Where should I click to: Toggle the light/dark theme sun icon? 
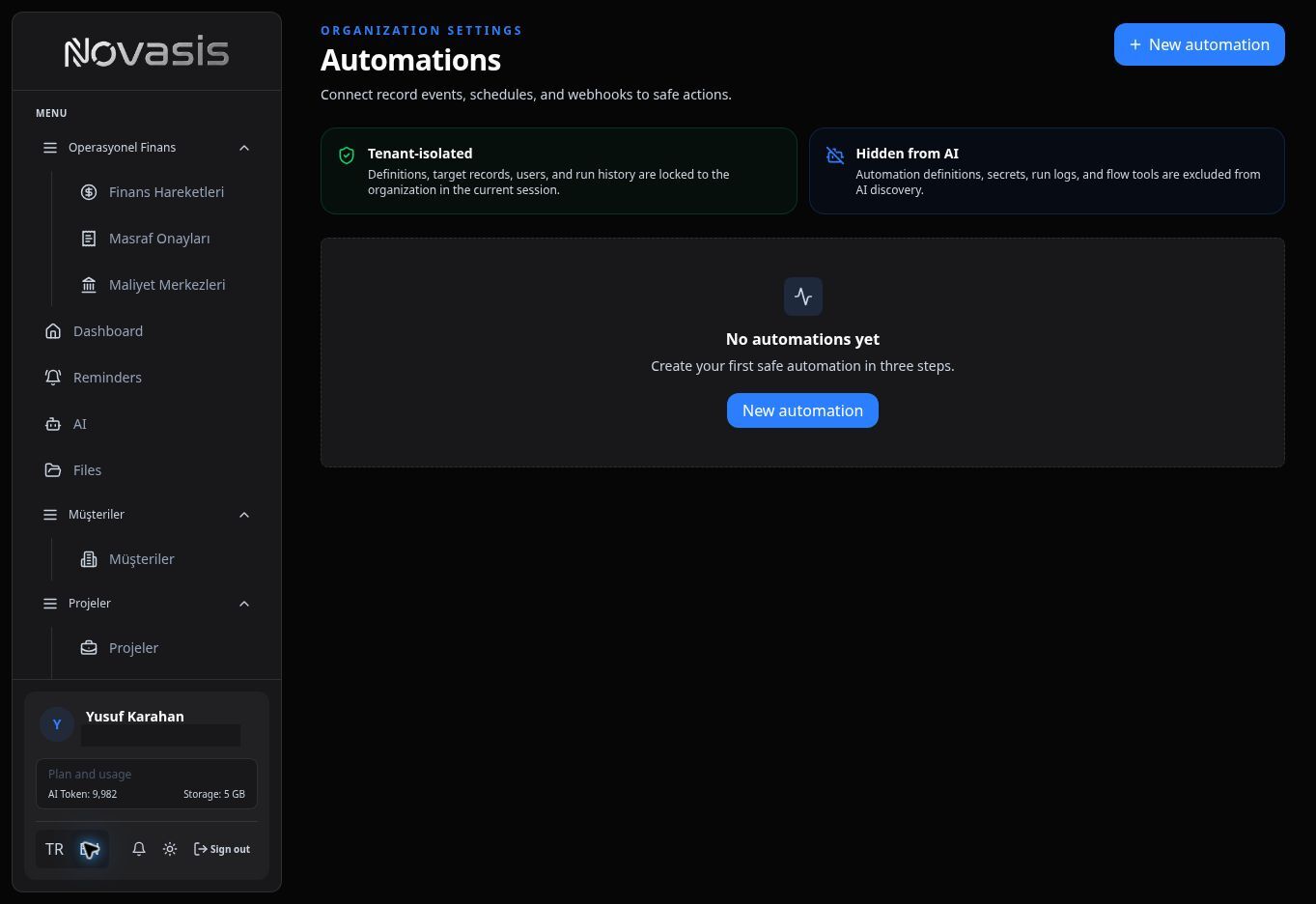[x=170, y=849]
